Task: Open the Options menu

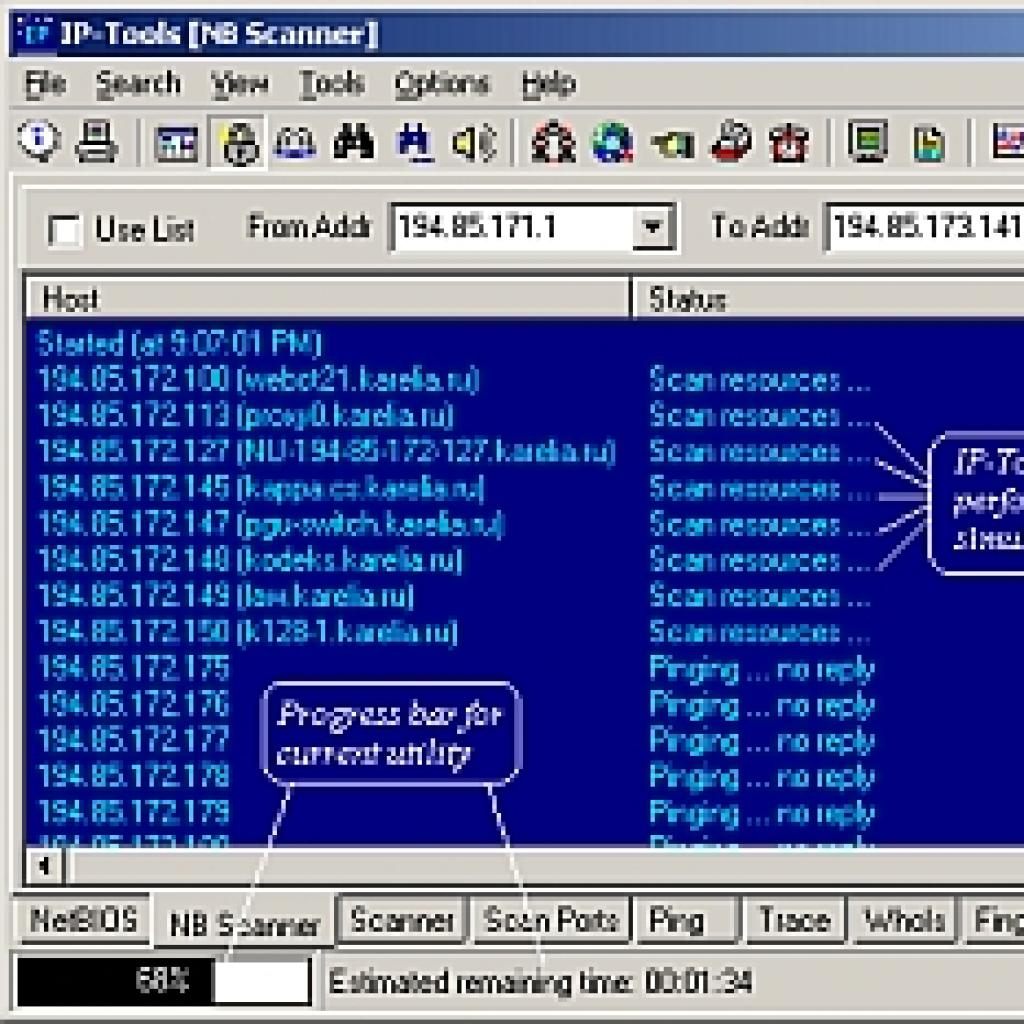Action: click(x=441, y=84)
